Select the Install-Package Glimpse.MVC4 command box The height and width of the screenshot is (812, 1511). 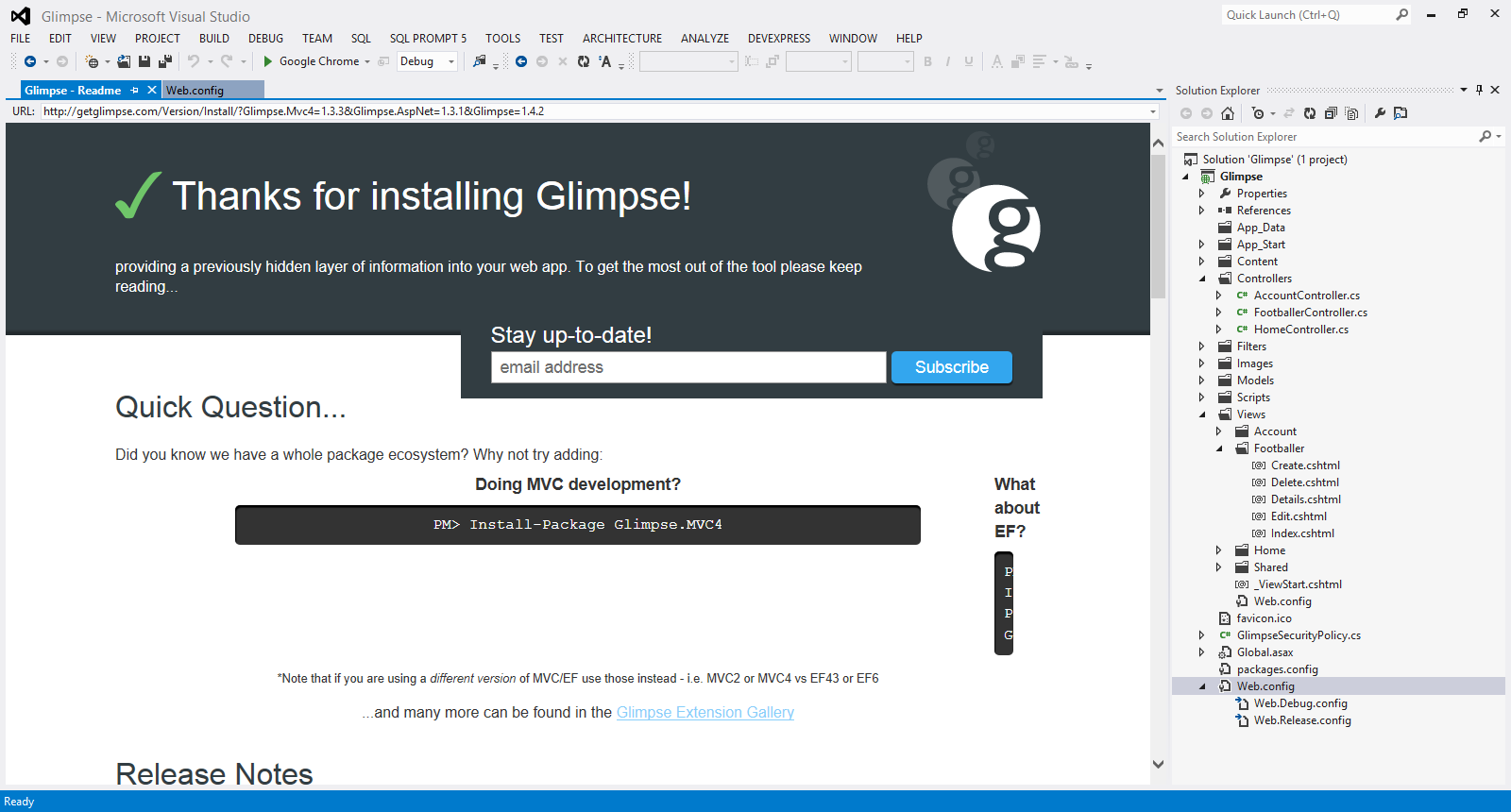578,525
